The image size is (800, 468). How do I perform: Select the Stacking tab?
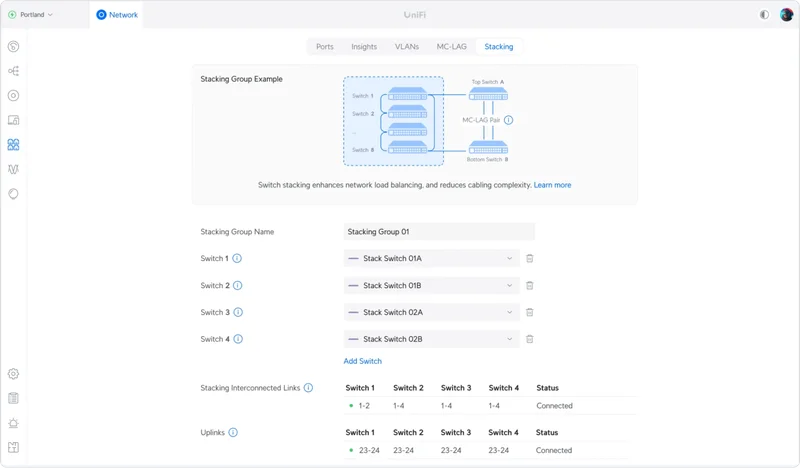point(498,46)
